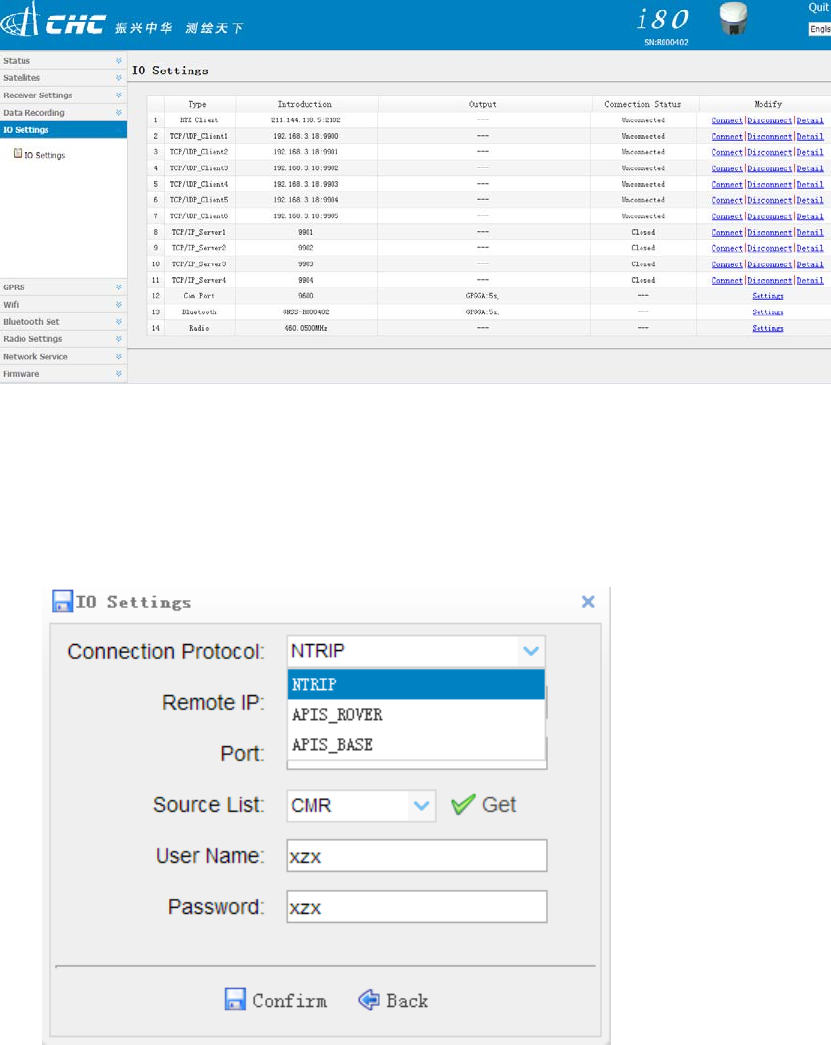Viewport: 831px width, 1045px height.
Task: Expand the Bluetooth Set chevron
Action: coord(119,322)
